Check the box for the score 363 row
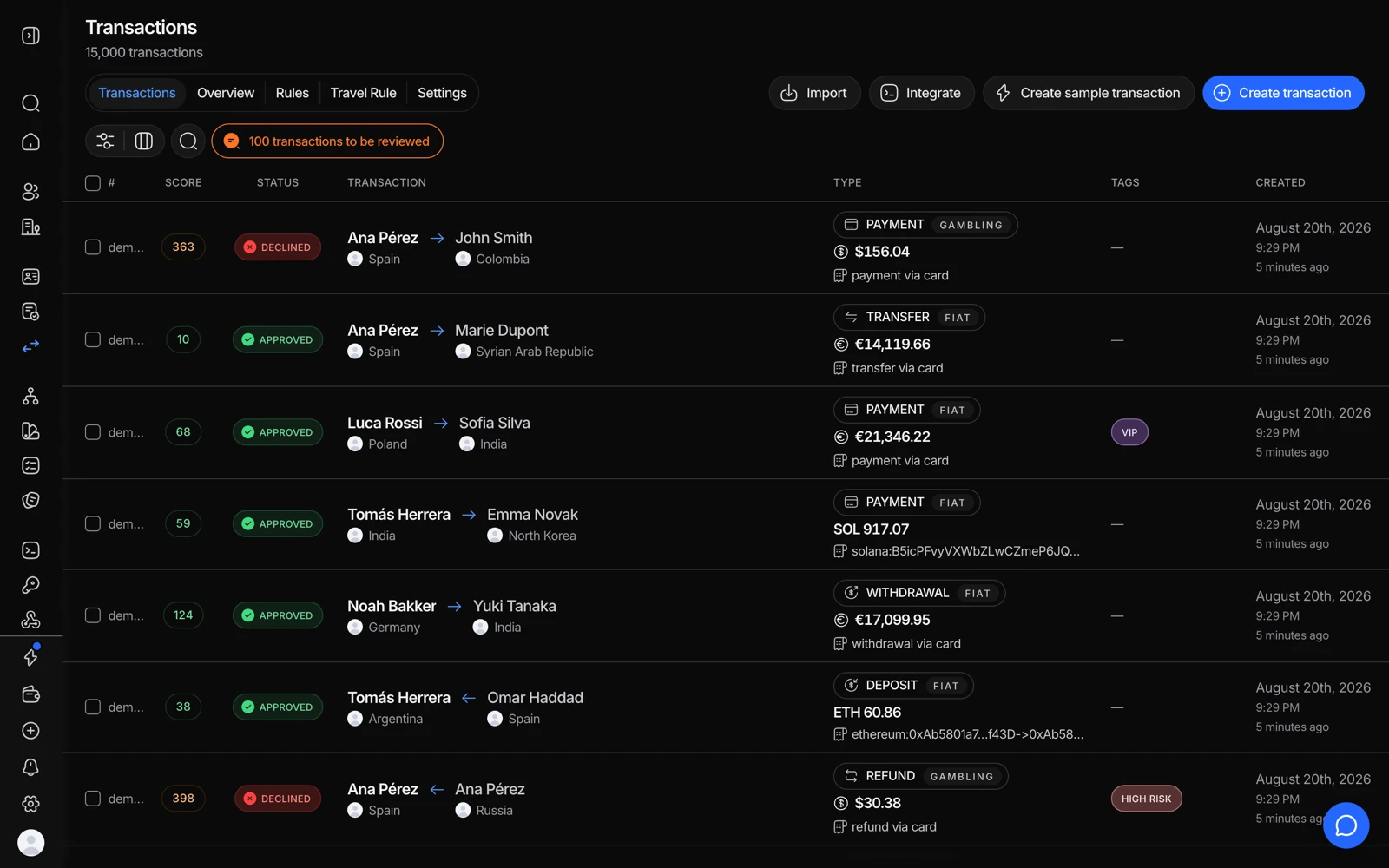This screenshot has width=1389, height=868. tap(93, 247)
